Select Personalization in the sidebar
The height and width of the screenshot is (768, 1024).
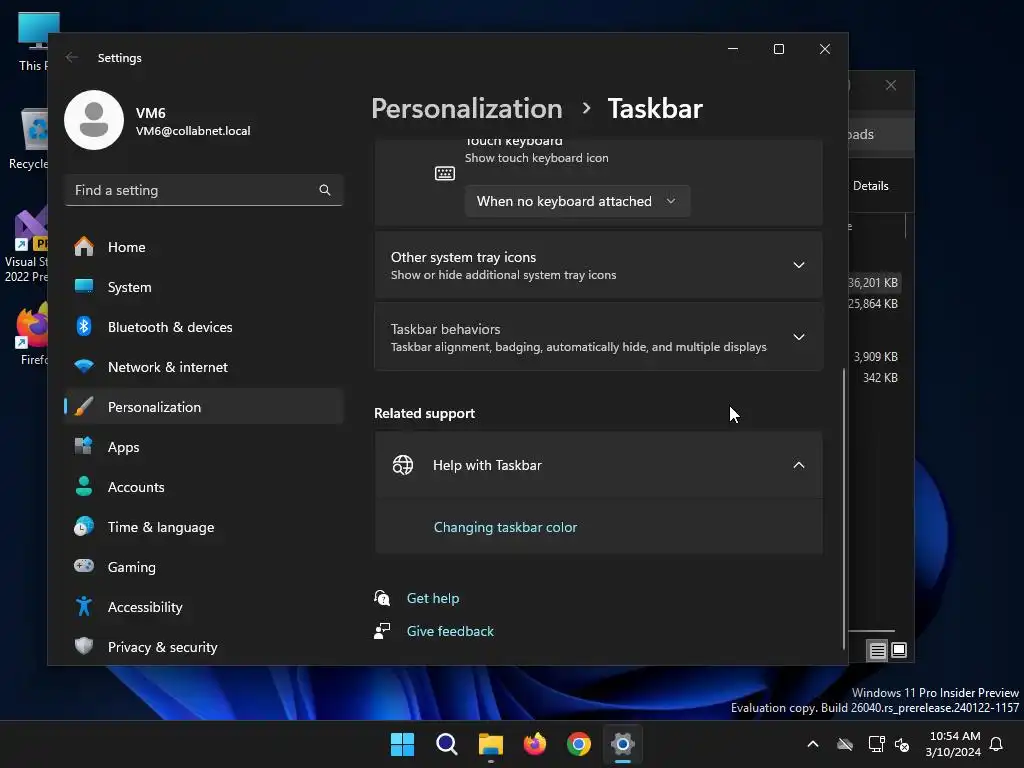pyautogui.click(x=204, y=406)
